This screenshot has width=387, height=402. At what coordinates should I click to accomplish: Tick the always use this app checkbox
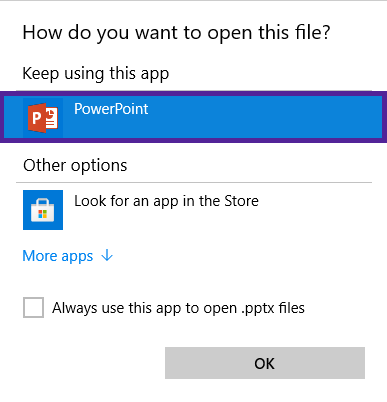[33, 307]
